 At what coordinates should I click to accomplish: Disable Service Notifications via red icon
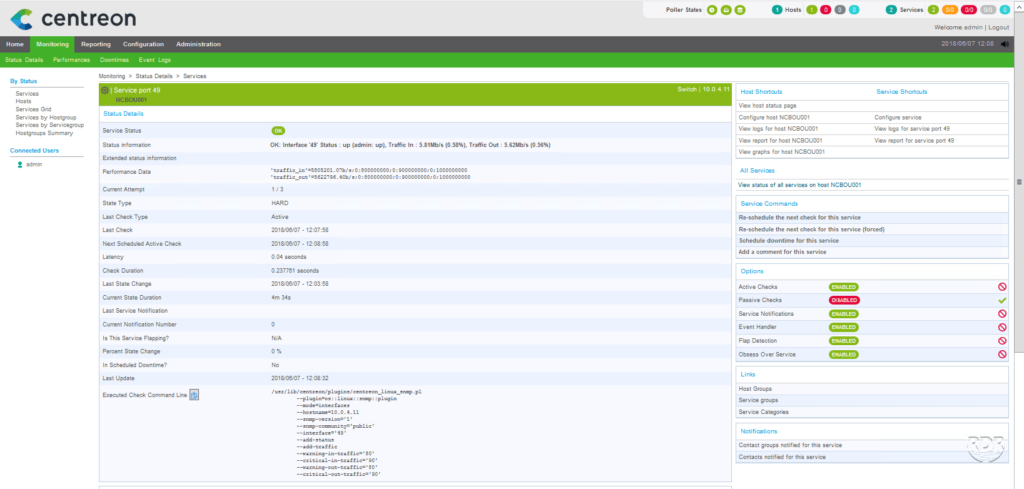coord(1002,314)
